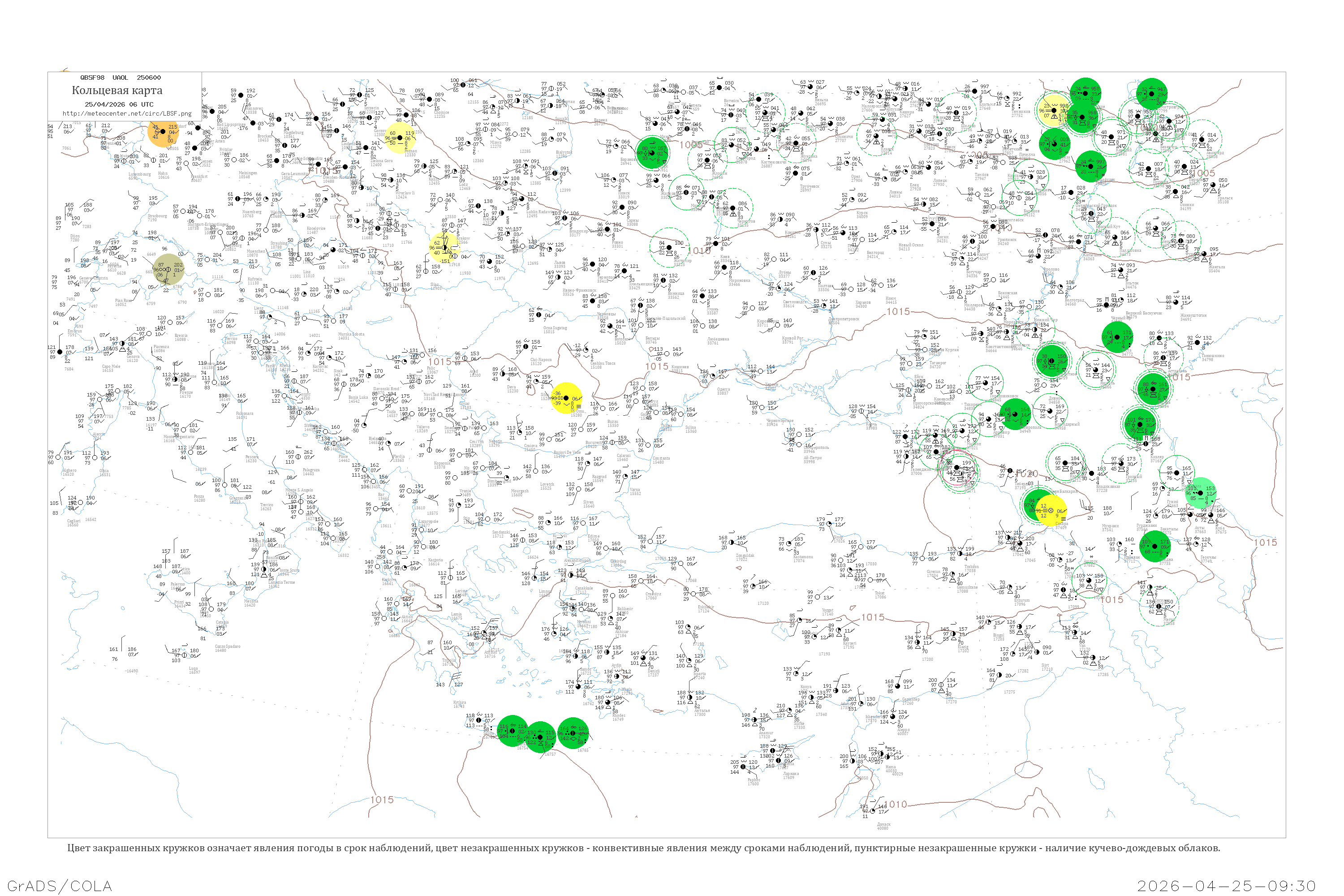Select the light aquamarine circle near Дербент
This screenshot has height=896, width=1344.
click(x=1200, y=492)
